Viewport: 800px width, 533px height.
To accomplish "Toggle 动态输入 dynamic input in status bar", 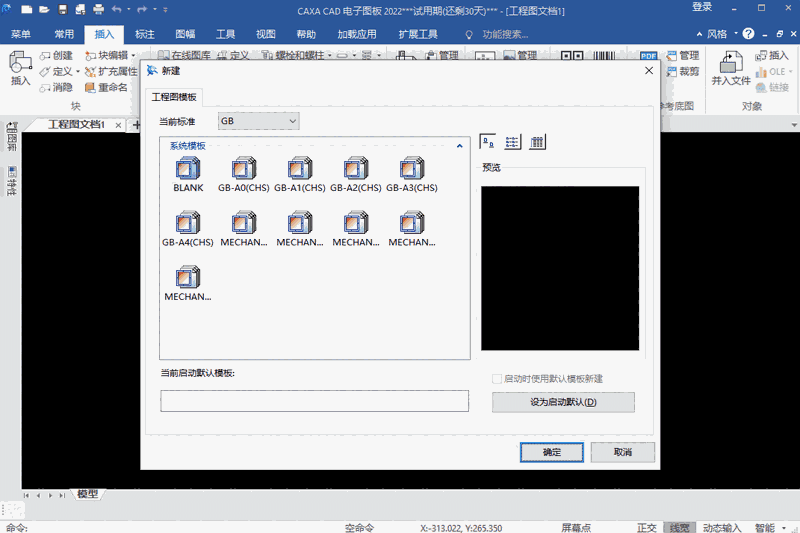I will pos(722,528).
